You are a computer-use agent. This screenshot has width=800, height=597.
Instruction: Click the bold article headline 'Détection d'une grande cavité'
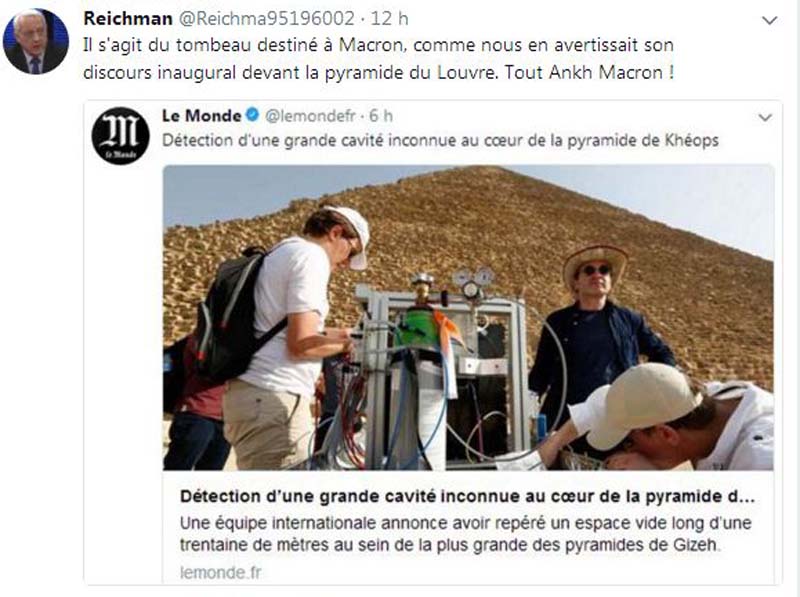[467, 496]
